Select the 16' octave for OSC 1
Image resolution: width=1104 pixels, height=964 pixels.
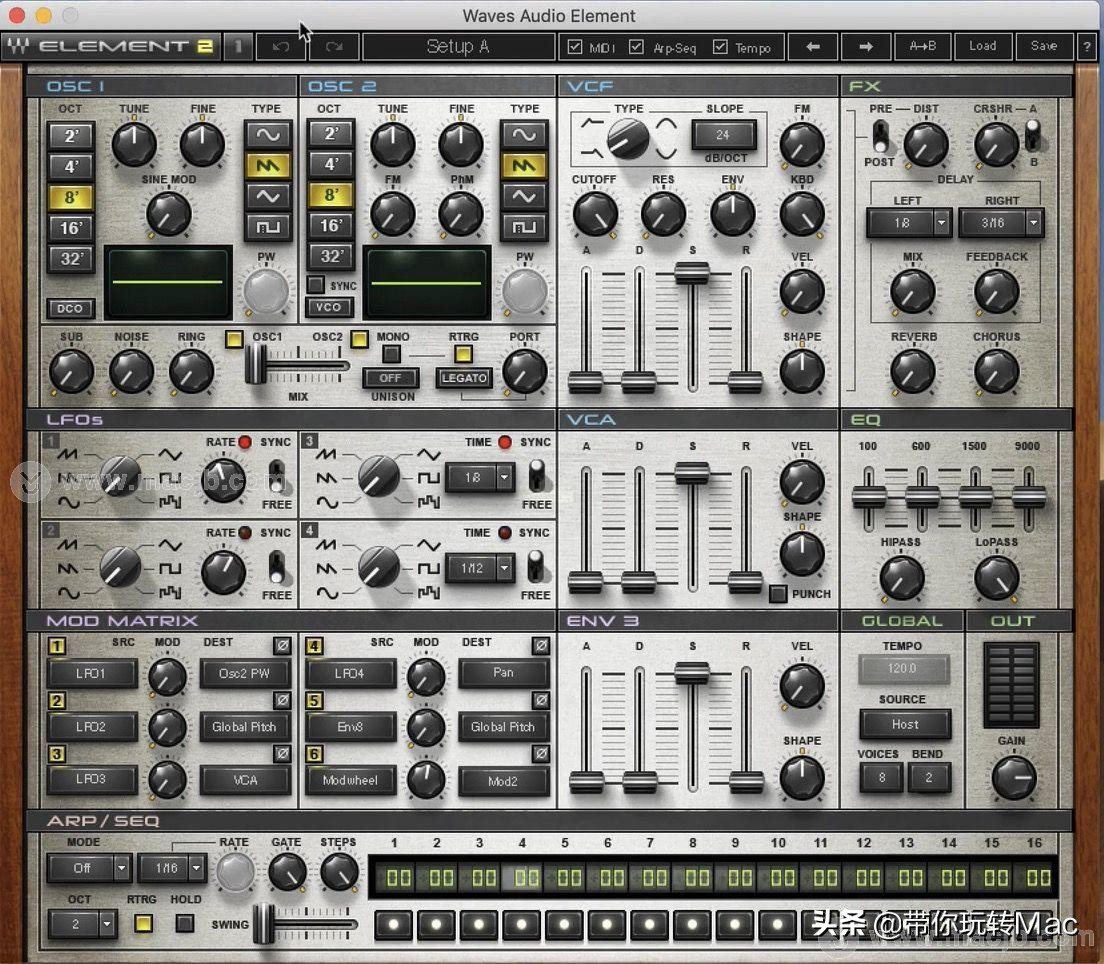(x=71, y=227)
